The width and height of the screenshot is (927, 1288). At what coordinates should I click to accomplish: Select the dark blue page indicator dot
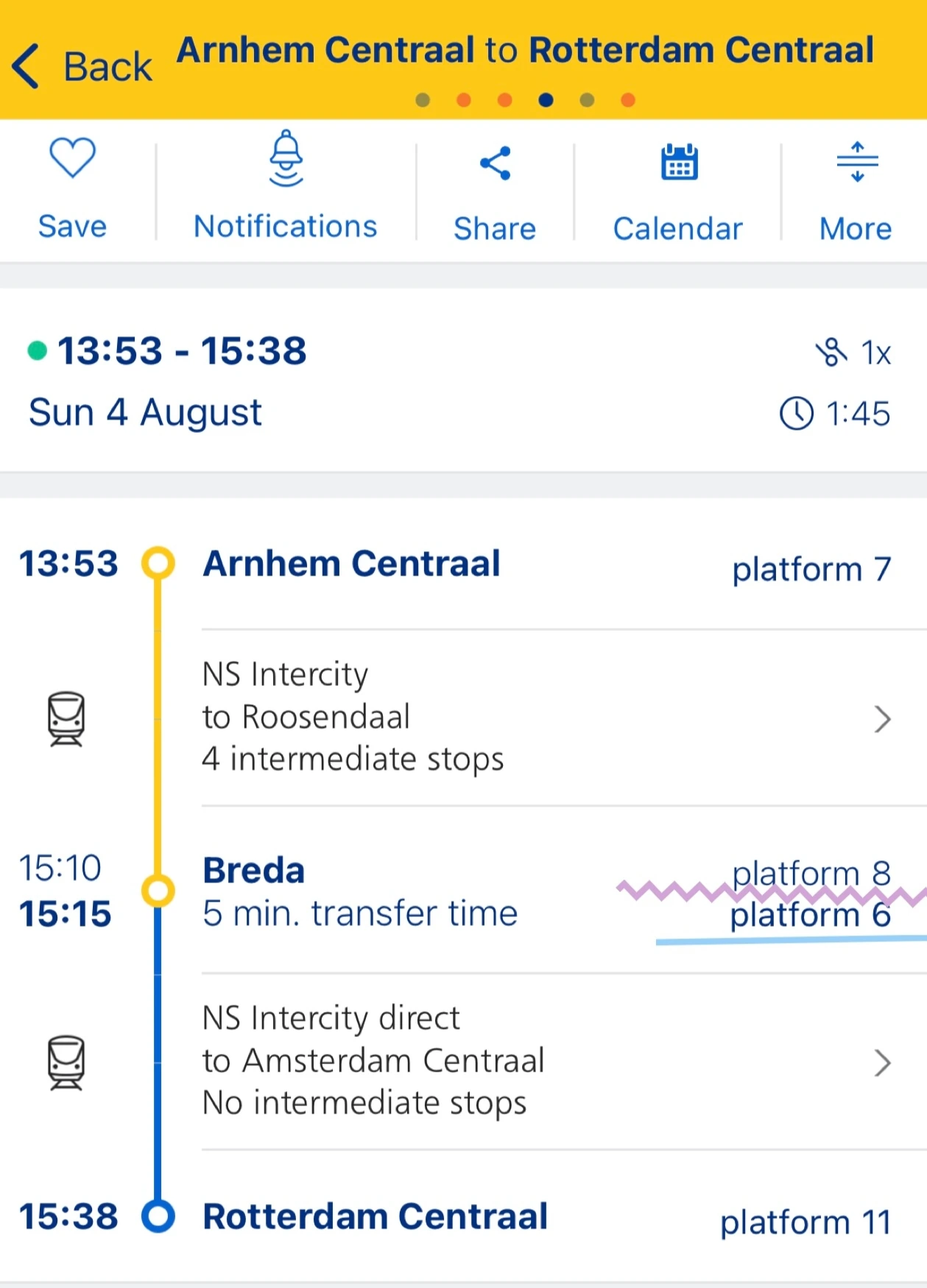546,100
